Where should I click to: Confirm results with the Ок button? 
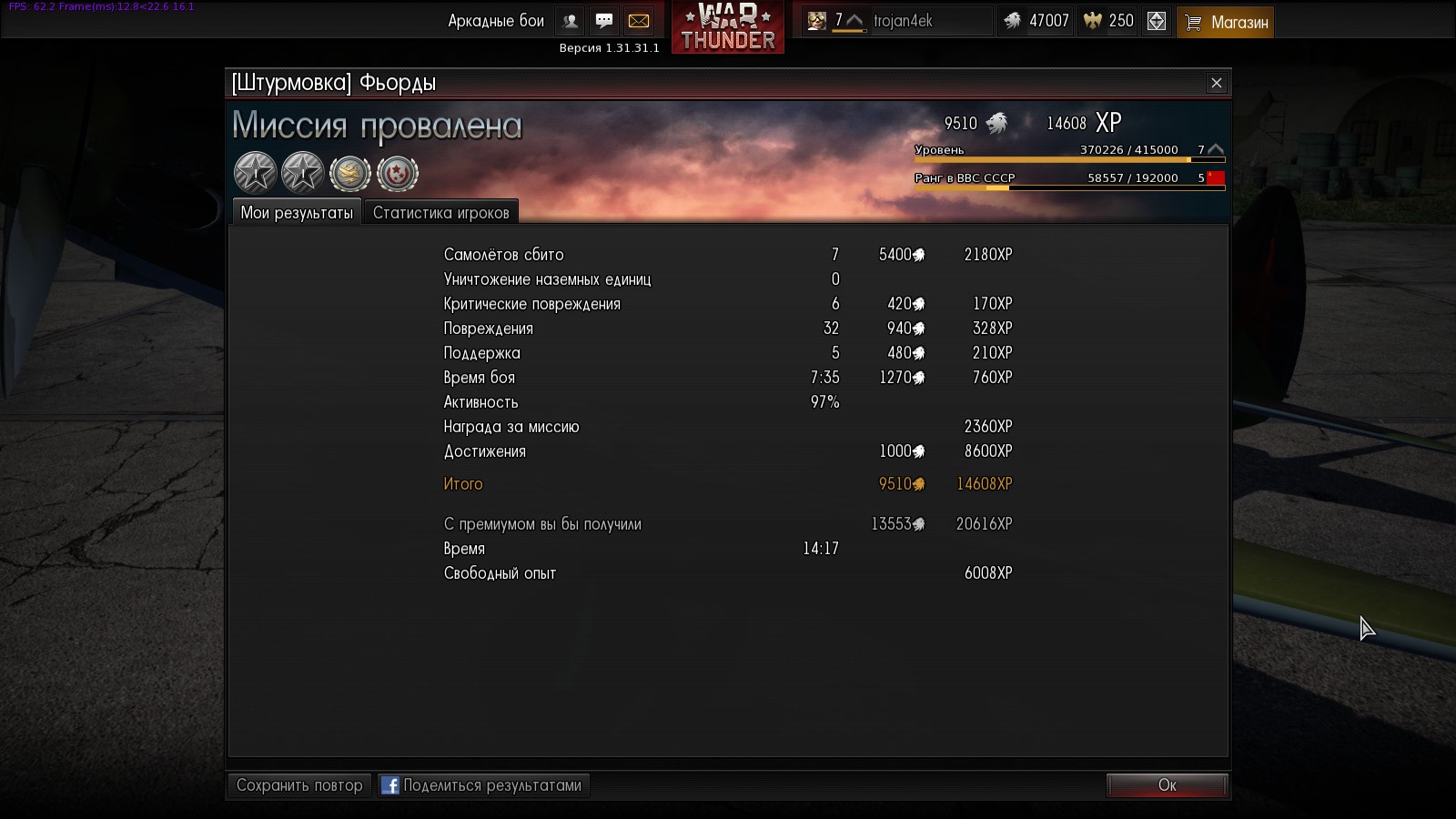coord(1168,785)
